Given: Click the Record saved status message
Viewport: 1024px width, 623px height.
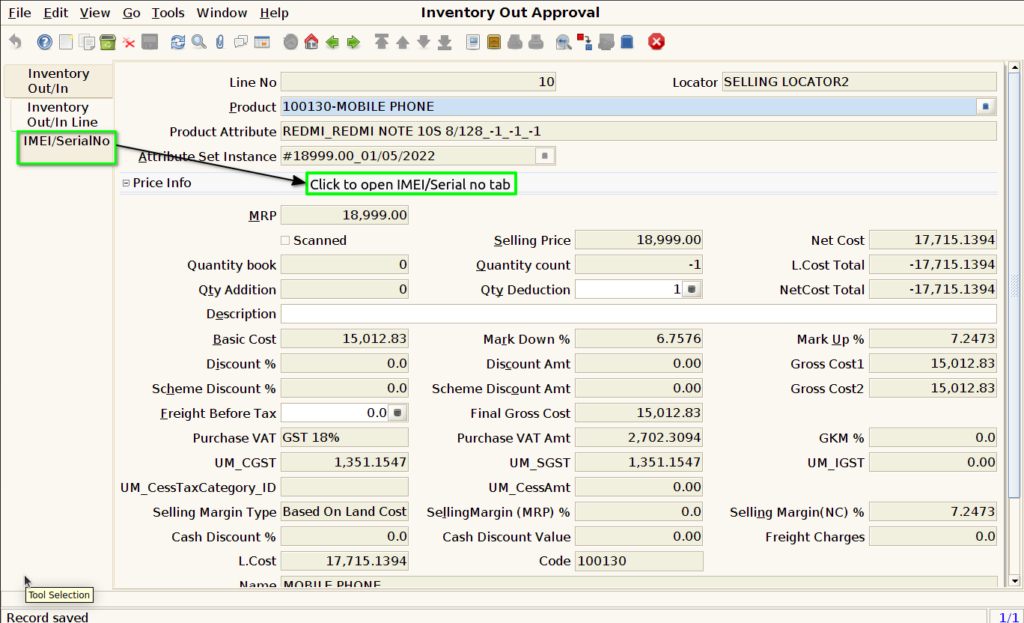Looking at the screenshot, I should 47,616.
